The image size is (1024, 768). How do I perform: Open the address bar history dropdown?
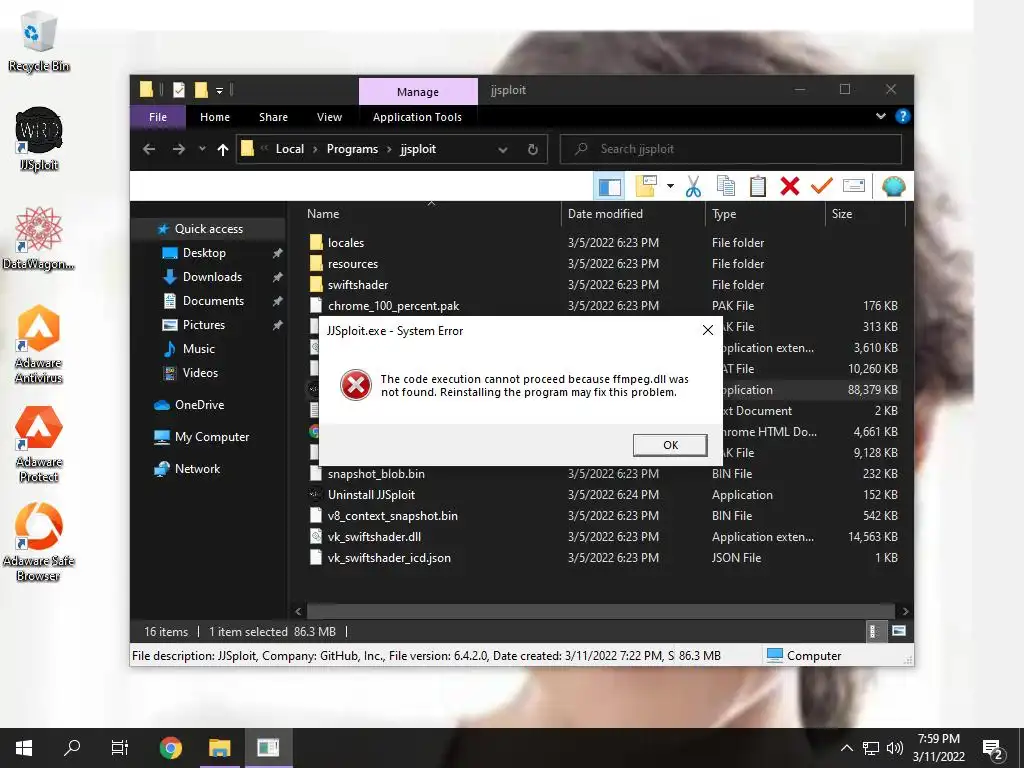(x=503, y=150)
